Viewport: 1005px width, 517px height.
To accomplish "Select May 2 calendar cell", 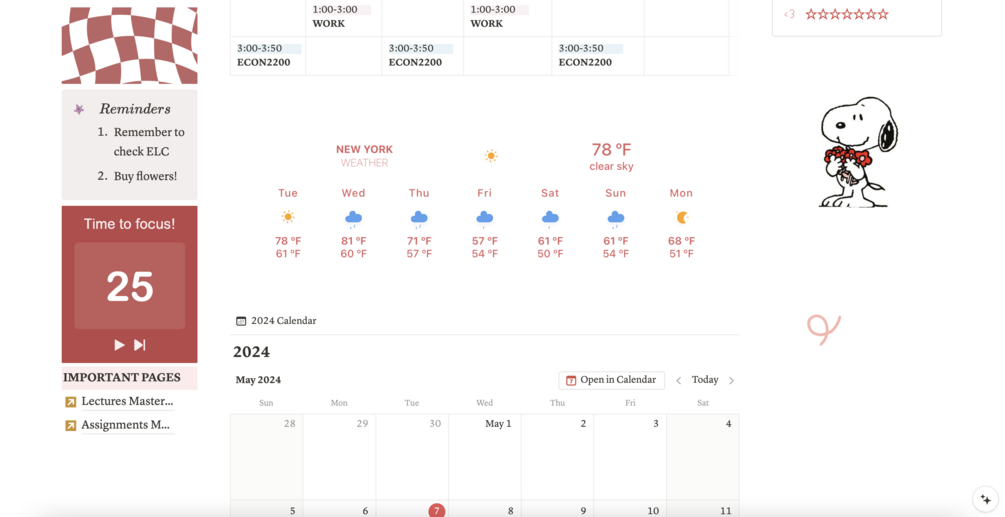I will [x=558, y=457].
